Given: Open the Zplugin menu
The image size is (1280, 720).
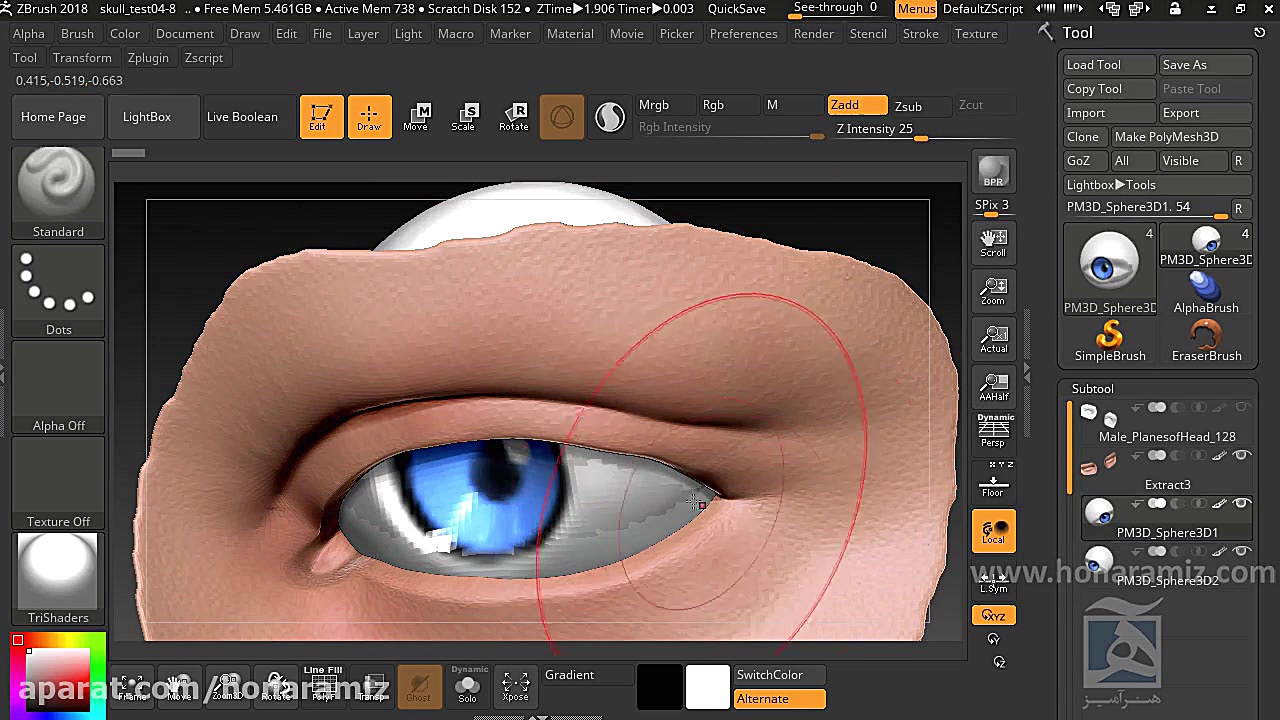Looking at the screenshot, I should (148, 57).
